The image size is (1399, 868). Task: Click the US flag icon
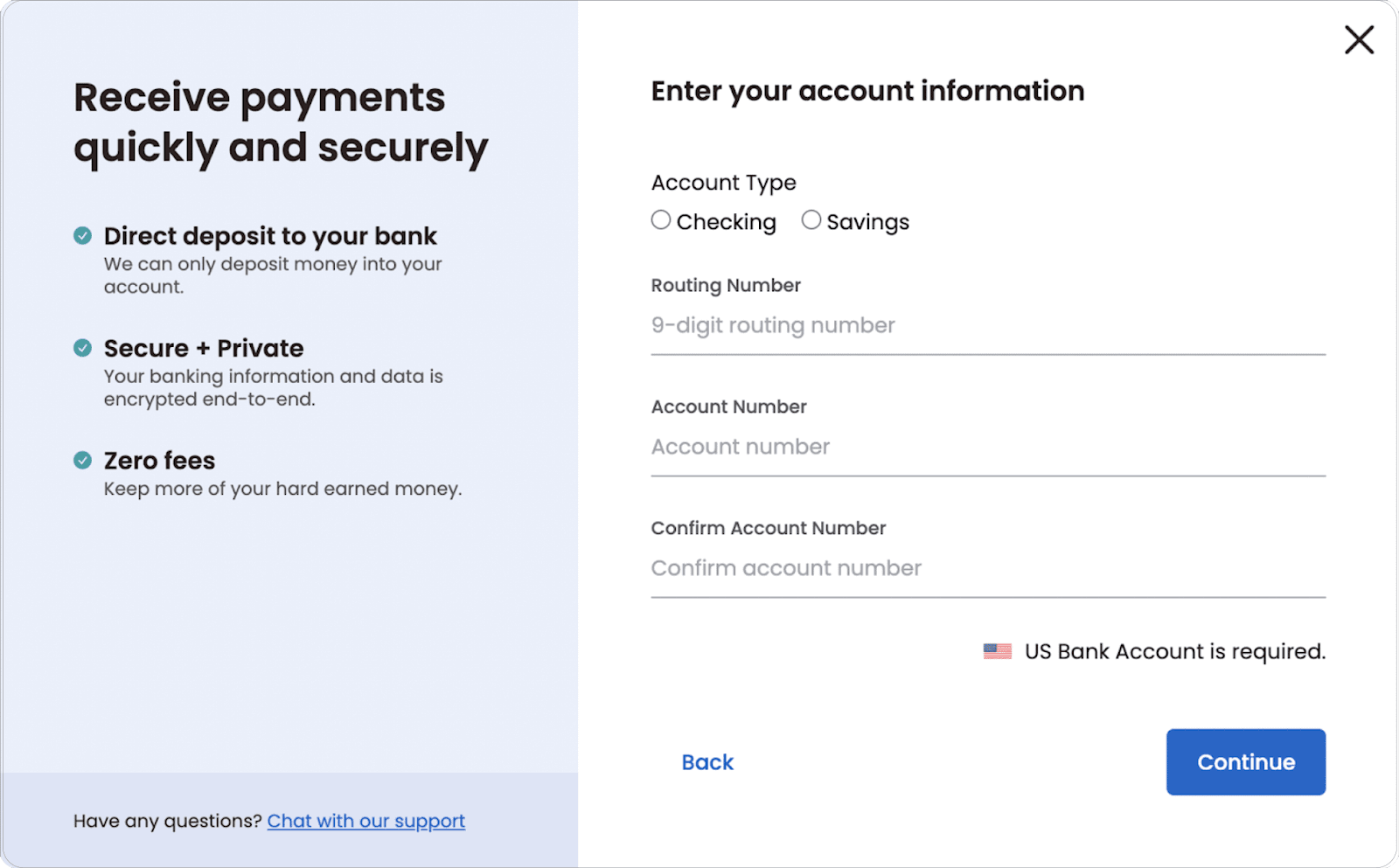point(997,651)
